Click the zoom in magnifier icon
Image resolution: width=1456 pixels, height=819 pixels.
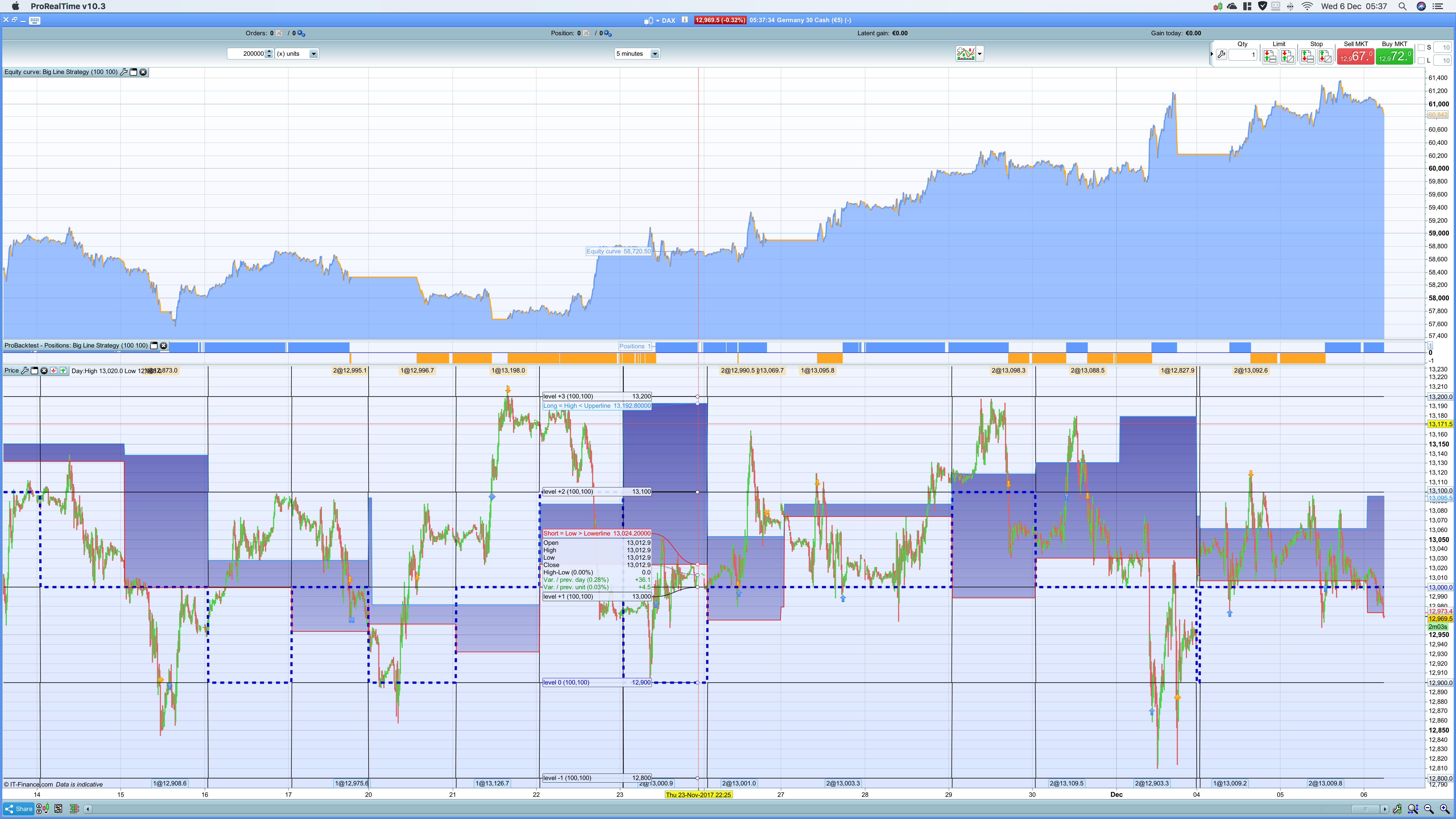tap(1444, 809)
